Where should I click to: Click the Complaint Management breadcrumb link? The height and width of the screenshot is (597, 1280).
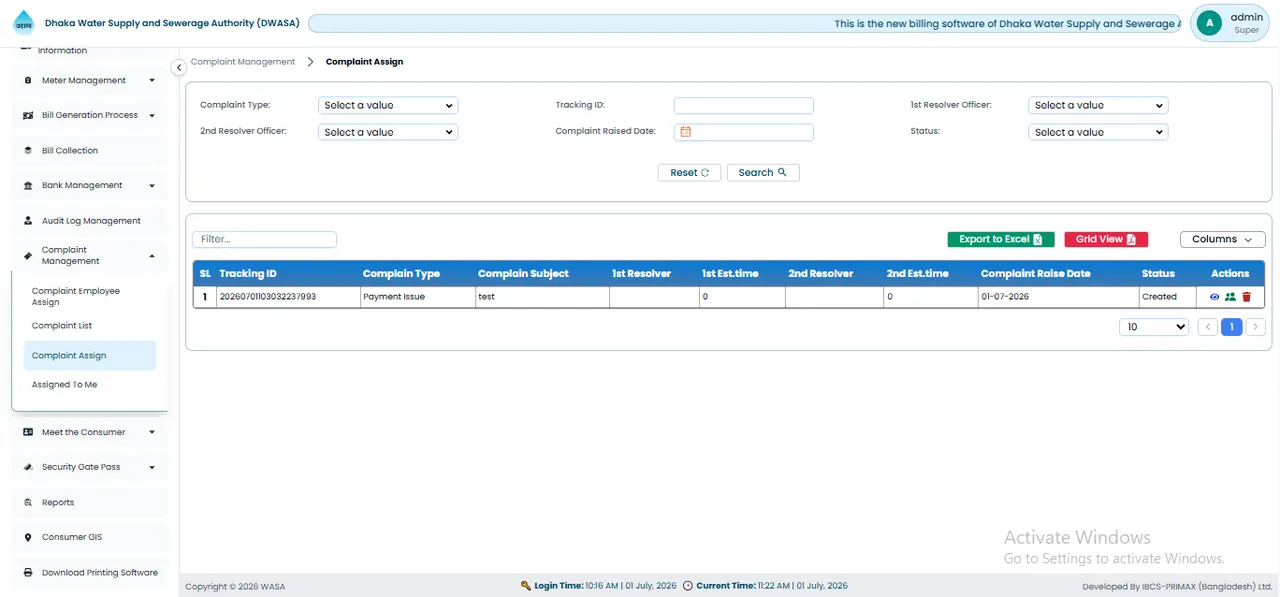tap(243, 62)
